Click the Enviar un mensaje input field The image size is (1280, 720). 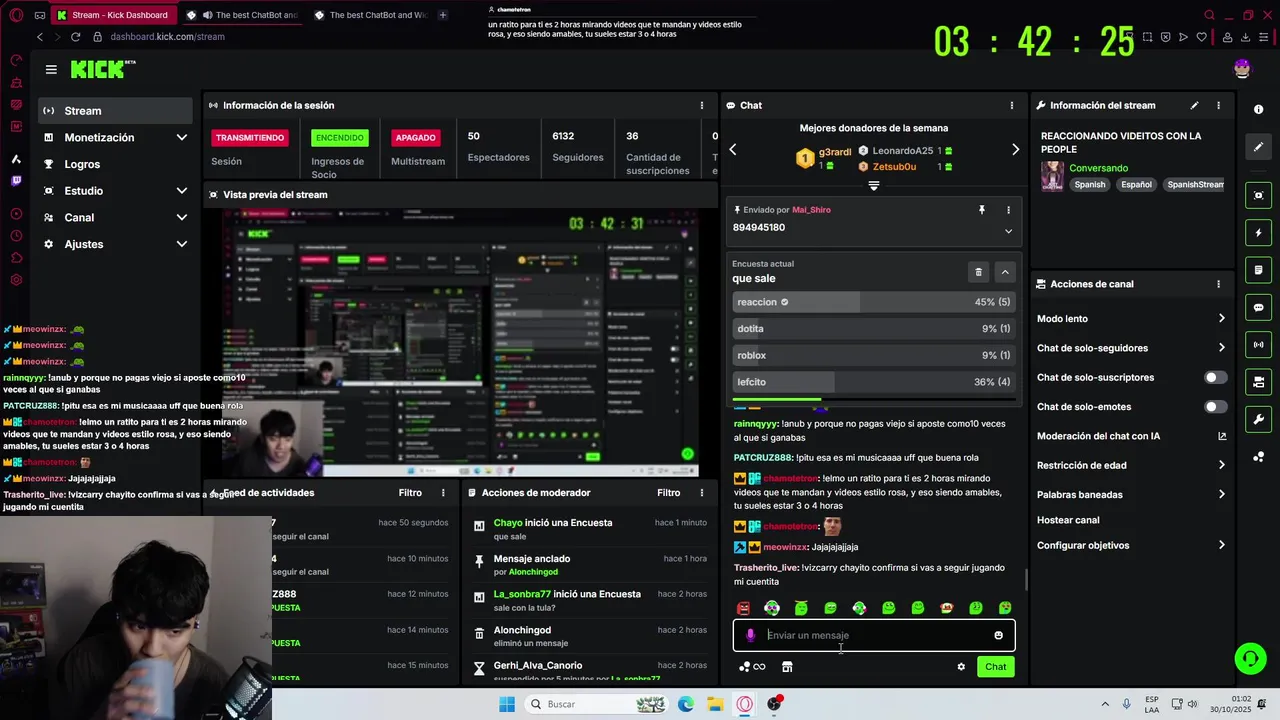pos(874,635)
